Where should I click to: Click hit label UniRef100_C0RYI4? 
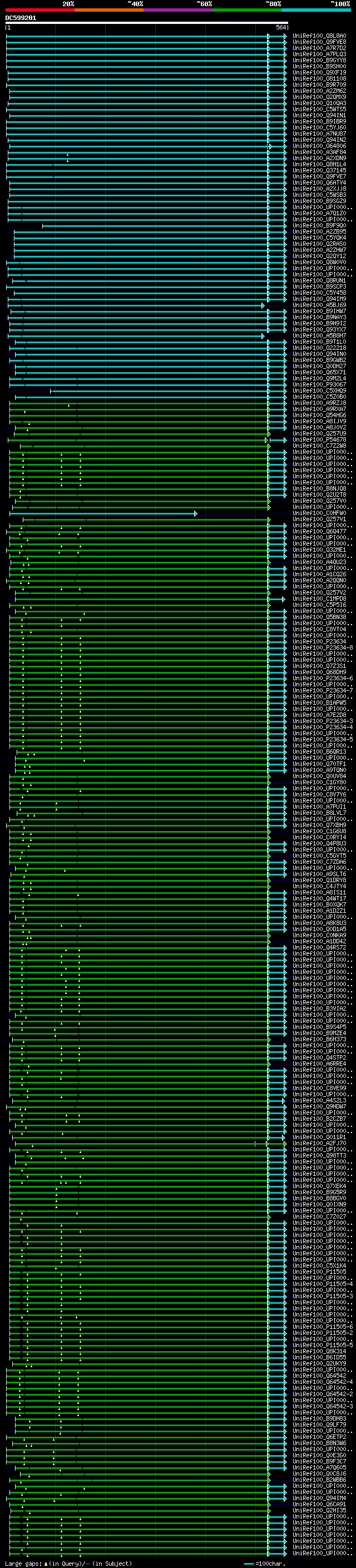[x=319, y=837]
